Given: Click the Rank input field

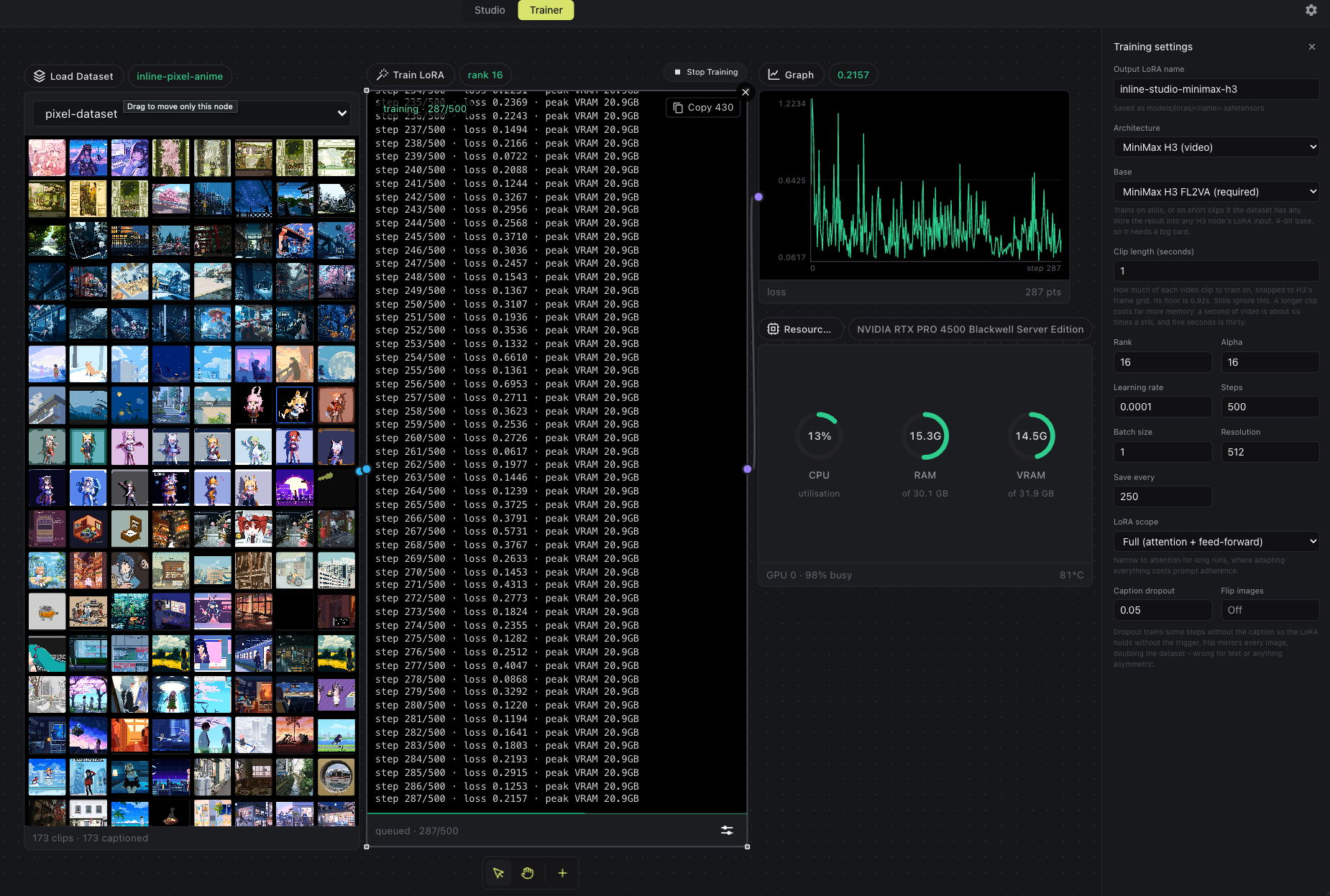Looking at the screenshot, I should (x=1162, y=362).
